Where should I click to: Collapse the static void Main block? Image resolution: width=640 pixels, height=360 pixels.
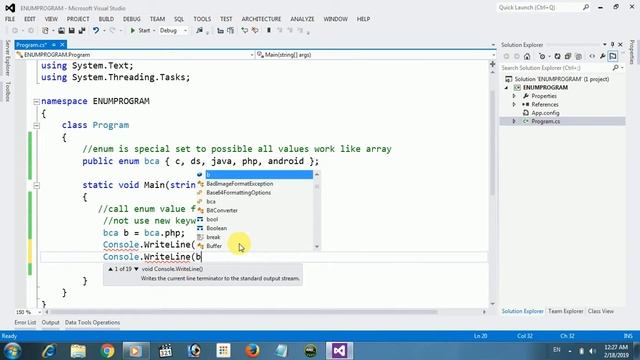(x=36, y=185)
